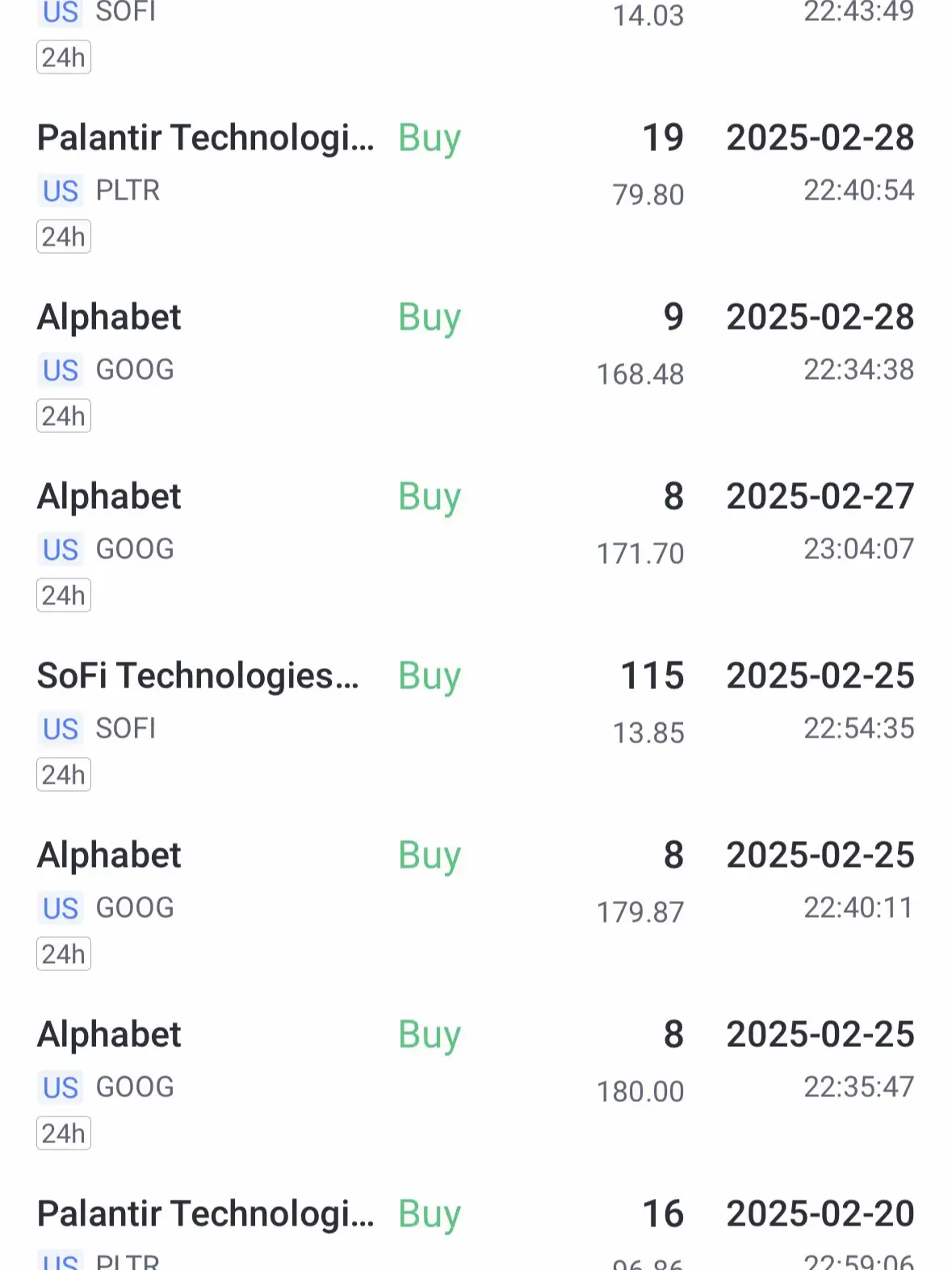Click the 24h badge under the 79.80 Palantir order

pos(64,238)
